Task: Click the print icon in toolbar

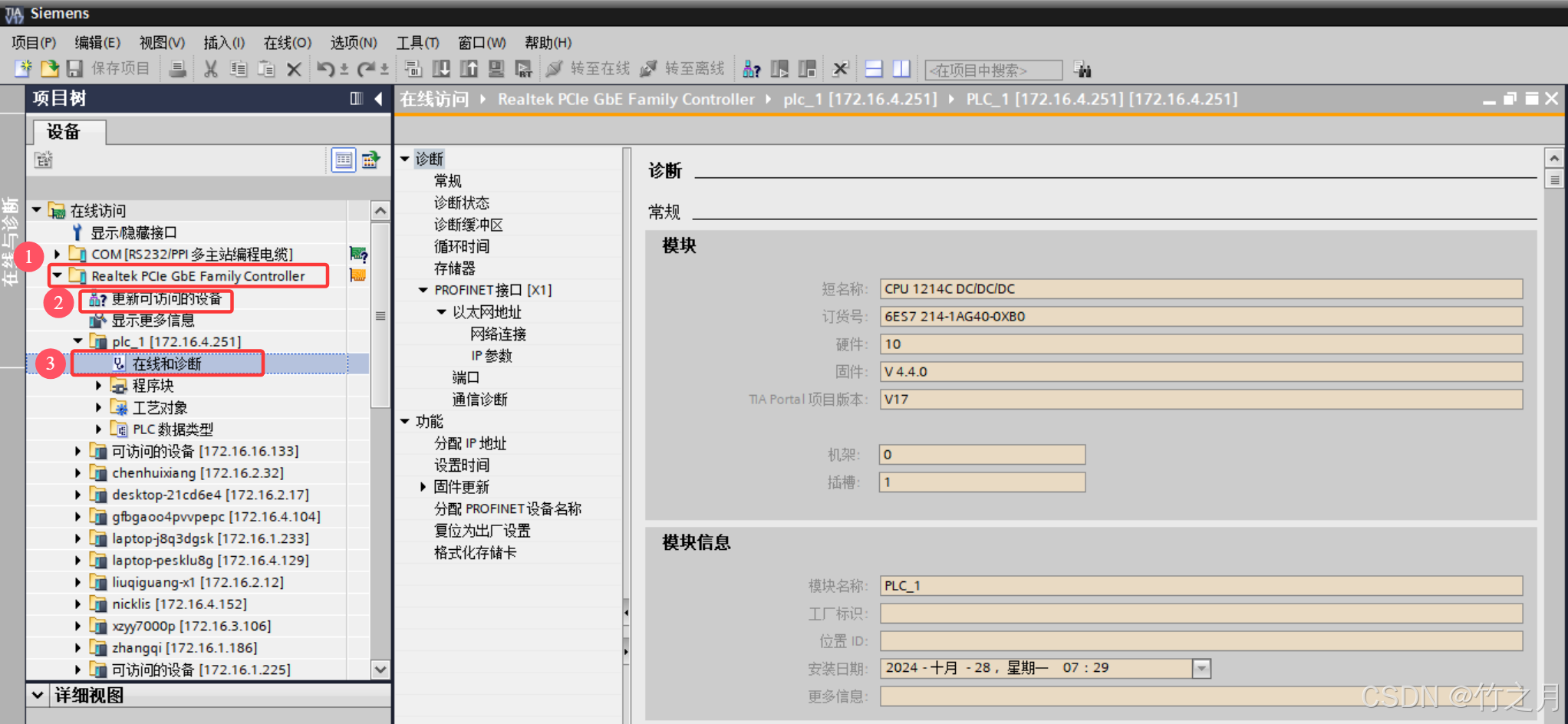Action: click(x=177, y=69)
